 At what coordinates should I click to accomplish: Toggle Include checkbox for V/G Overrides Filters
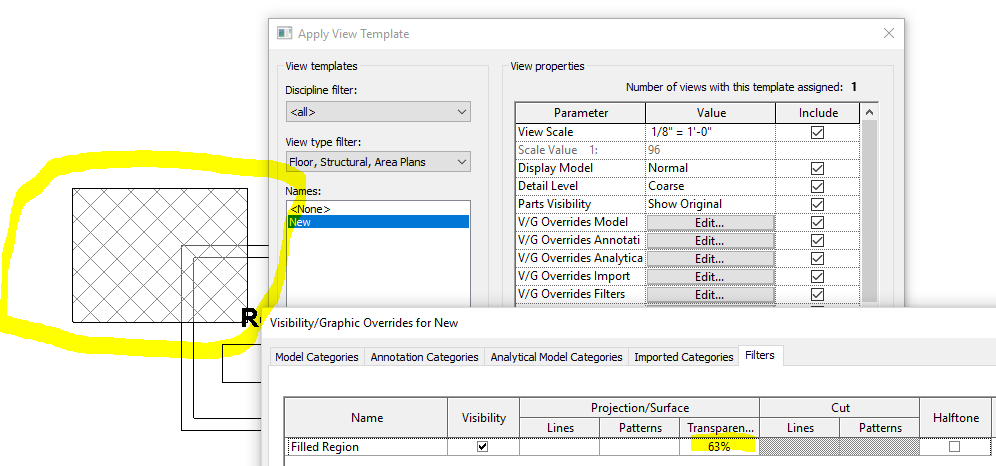tap(817, 294)
